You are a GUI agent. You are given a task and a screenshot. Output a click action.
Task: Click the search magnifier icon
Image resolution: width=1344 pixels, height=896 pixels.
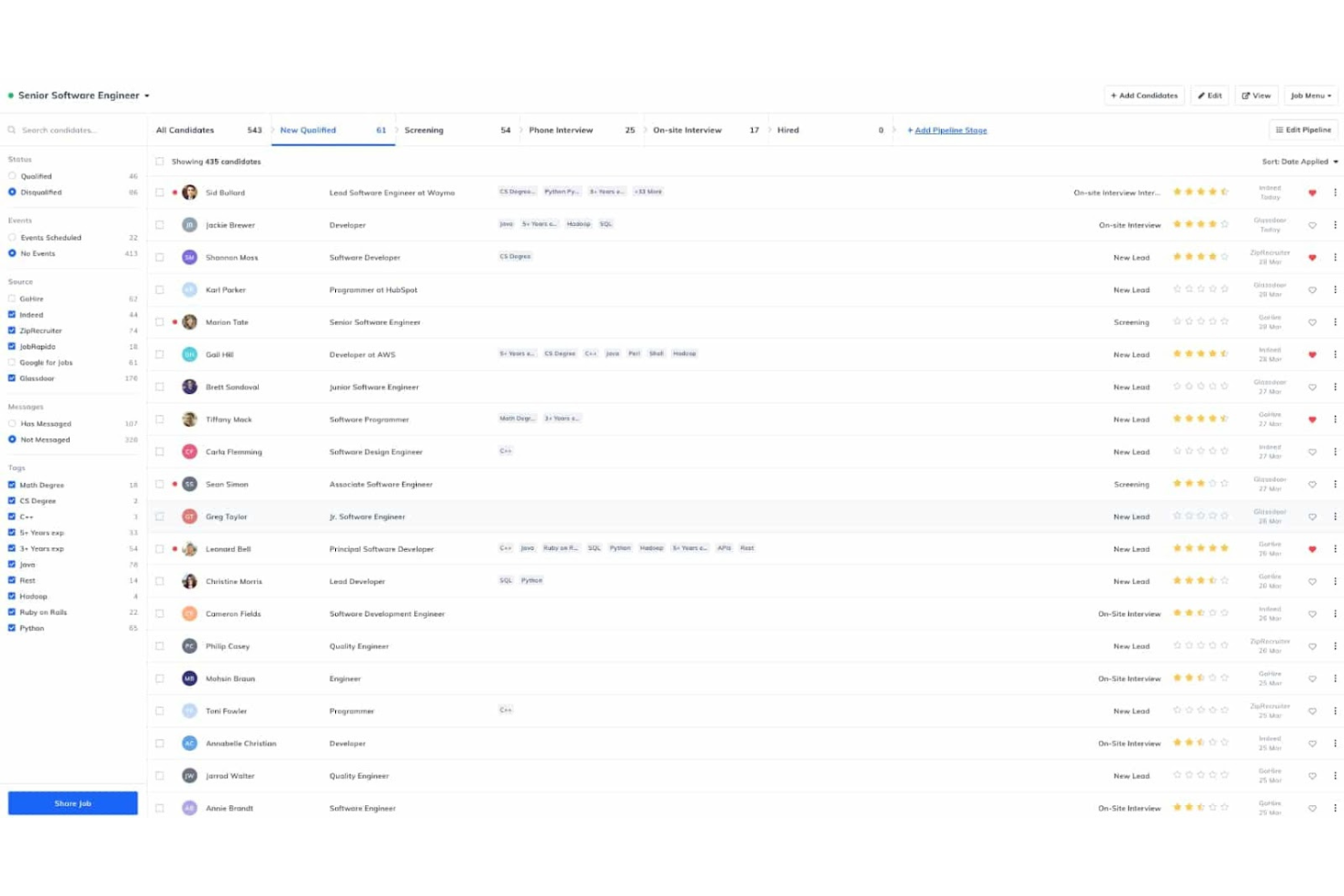click(x=12, y=130)
